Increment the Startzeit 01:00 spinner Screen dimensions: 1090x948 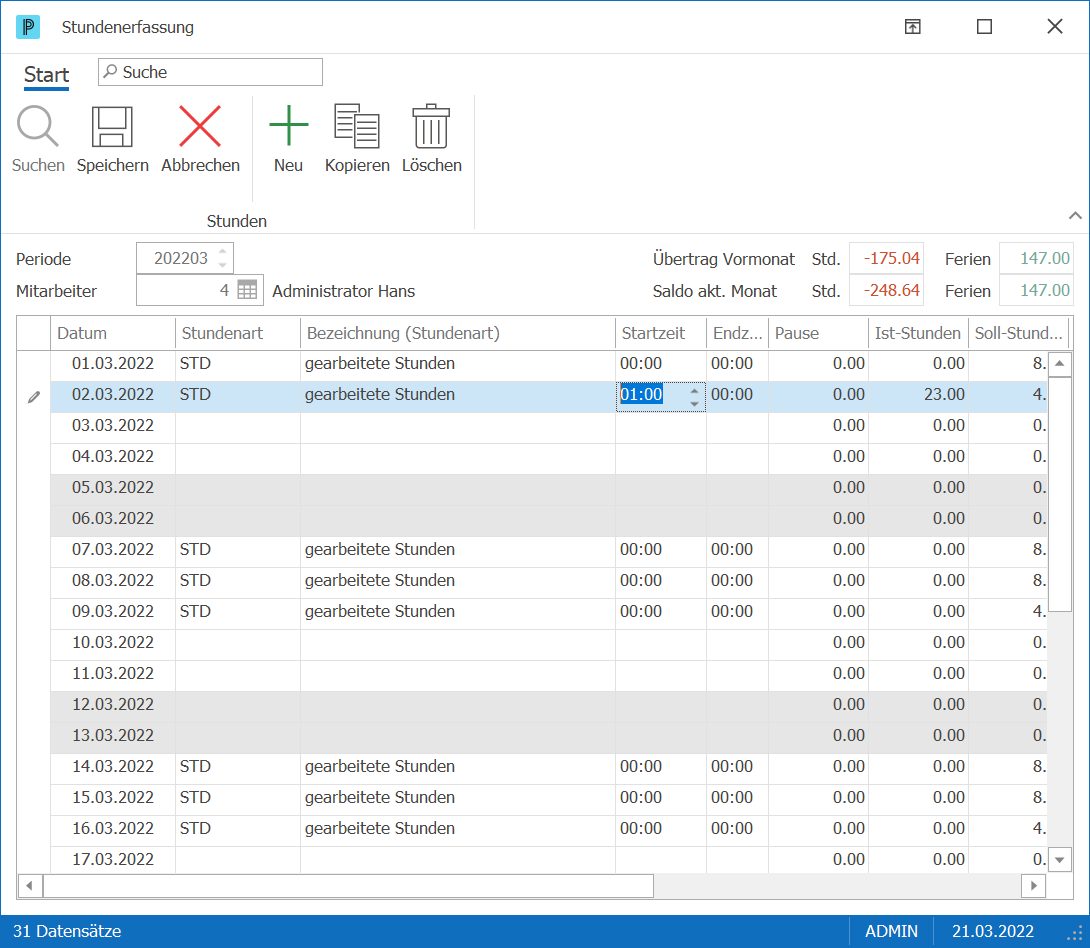click(x=694, y=391)
